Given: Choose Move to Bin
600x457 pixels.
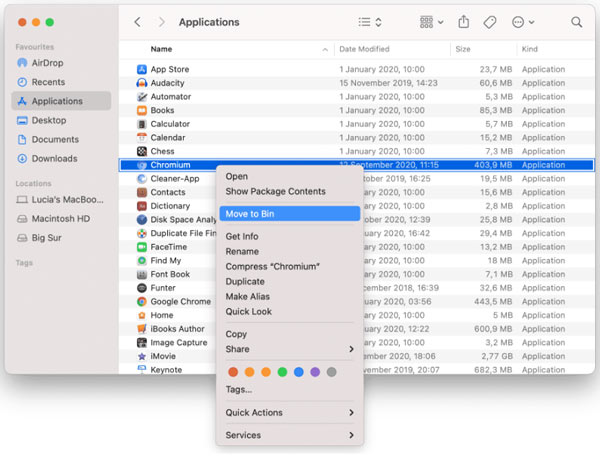Looking at the screenshot, I should point(290,214).
